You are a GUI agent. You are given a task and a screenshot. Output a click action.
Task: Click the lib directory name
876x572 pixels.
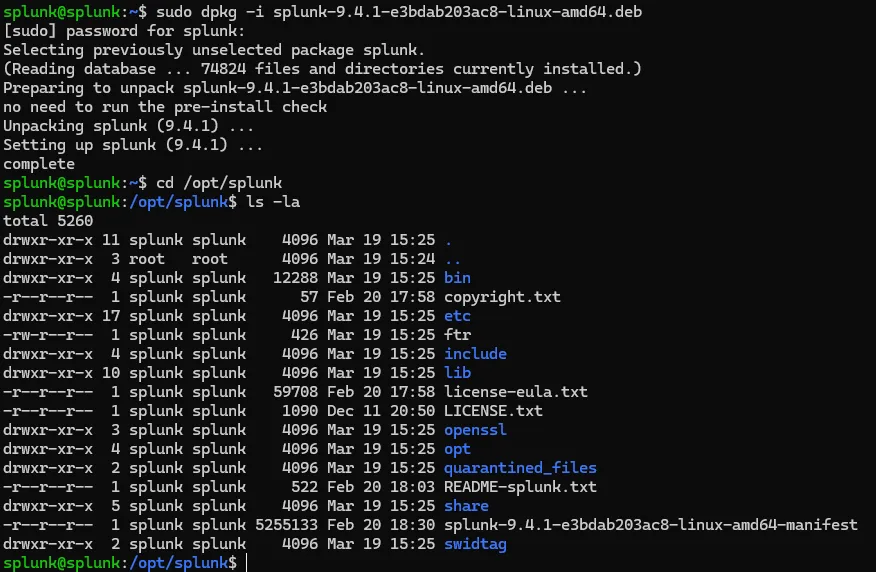[457, 373]
